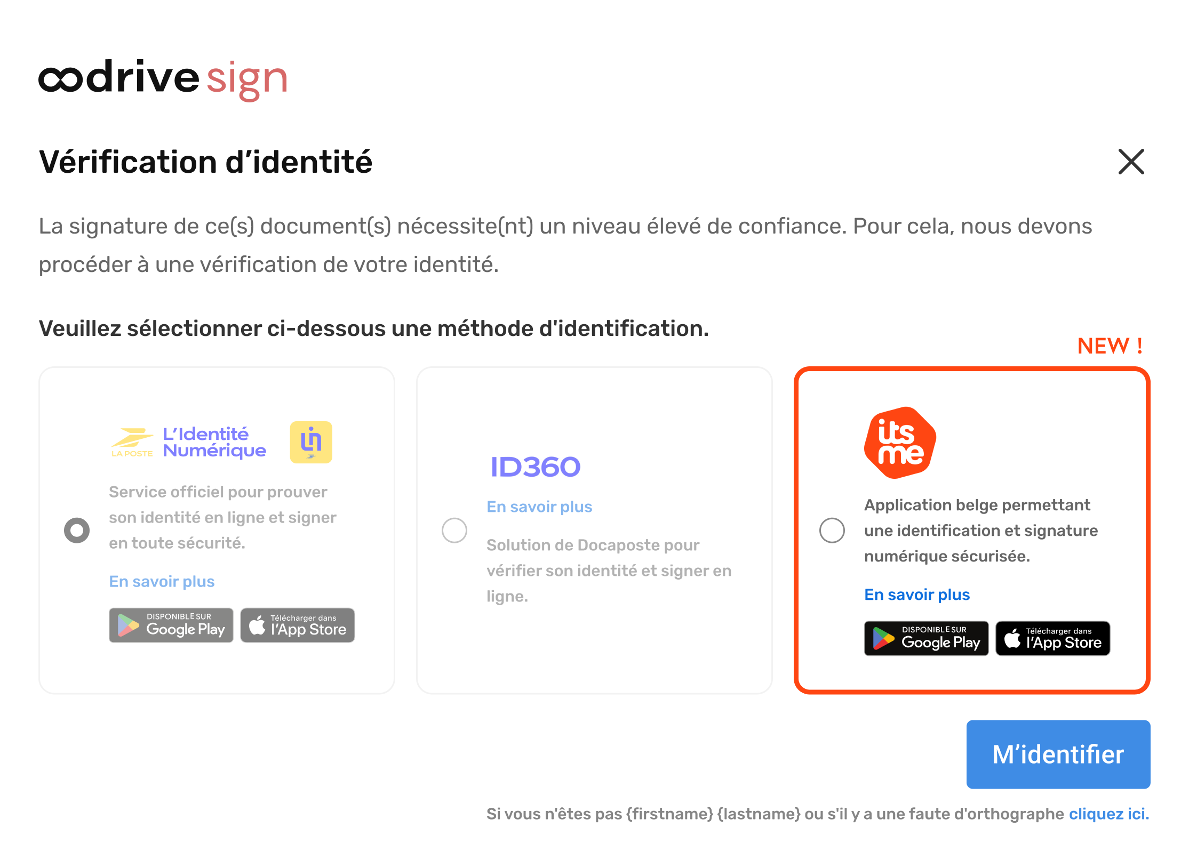This screenshot has height=867, width=1191.
Task: Open 'En savoir plus' for L'Identité Numérique
Action: pos(162,581)
